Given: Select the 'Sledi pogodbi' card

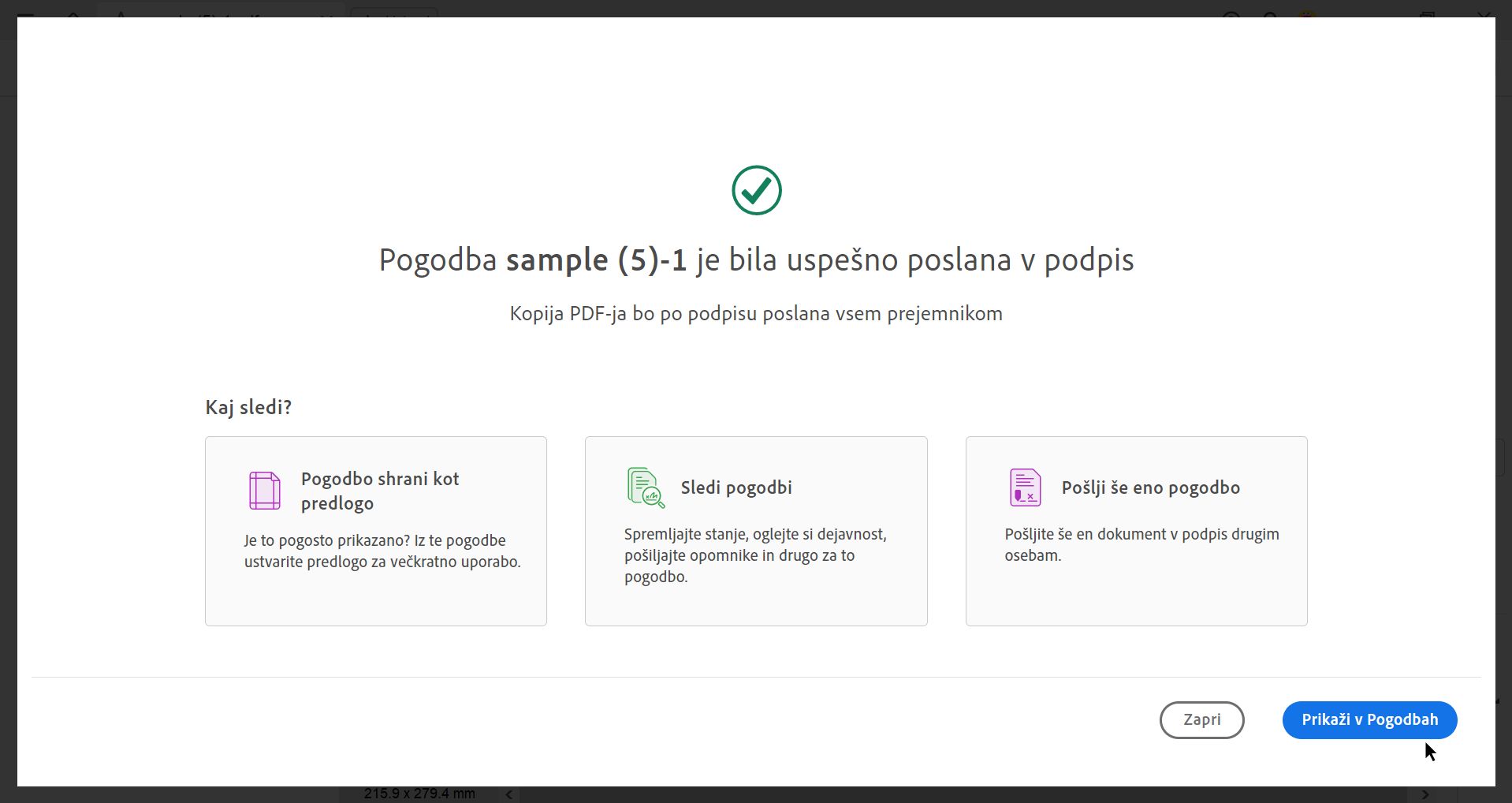Looking at the screenshot, I should click(x=755, y=530).
